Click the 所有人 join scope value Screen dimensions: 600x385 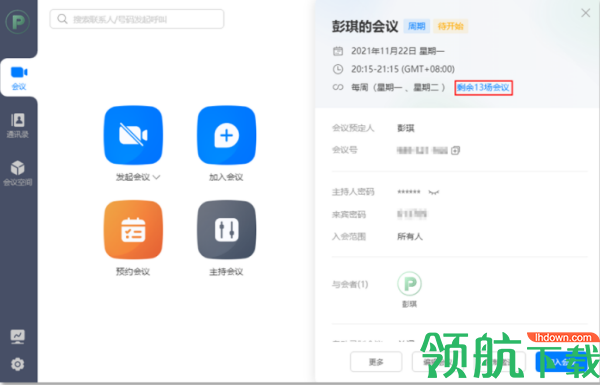409,237
